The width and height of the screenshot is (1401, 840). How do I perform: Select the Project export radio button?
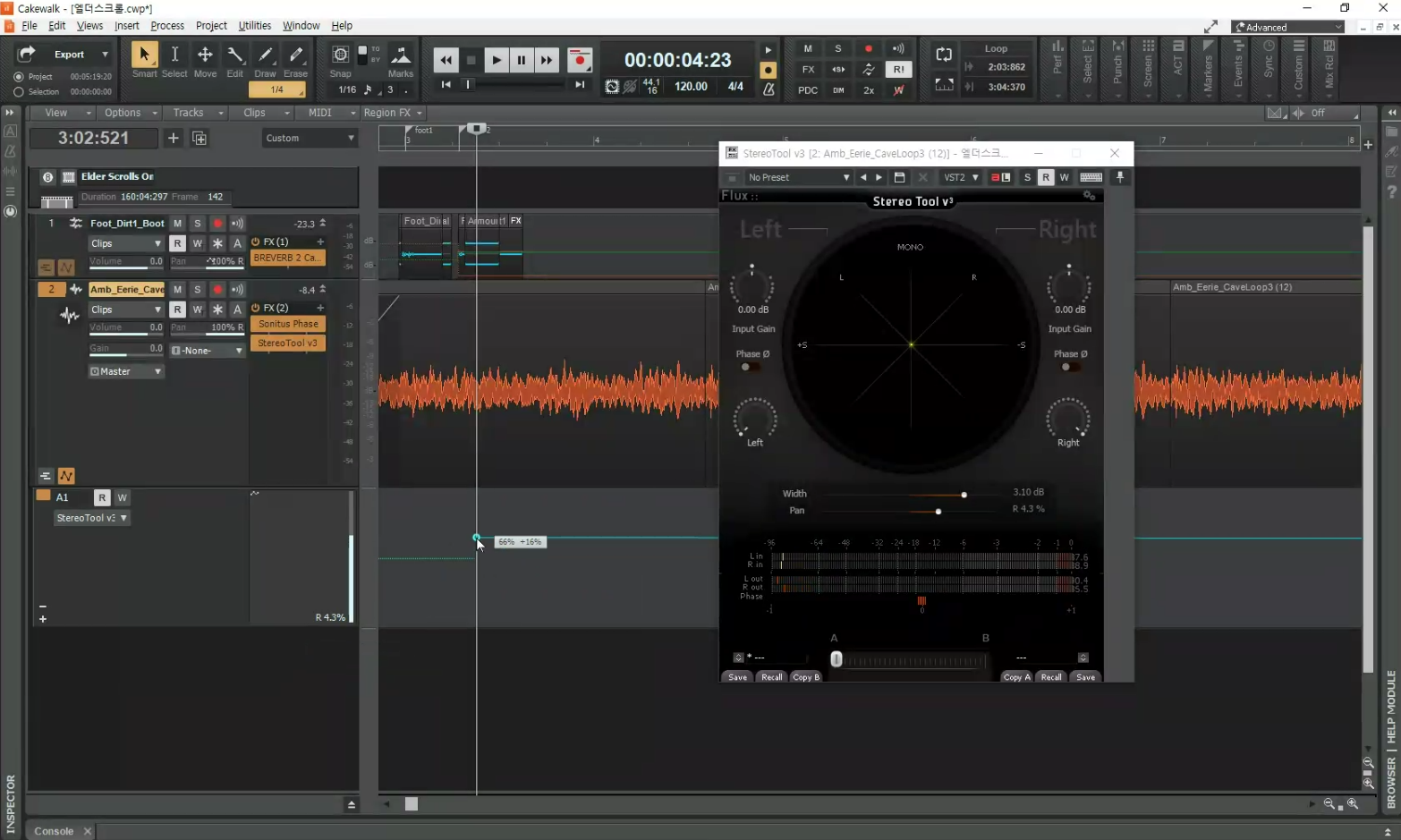coord(18,77)
